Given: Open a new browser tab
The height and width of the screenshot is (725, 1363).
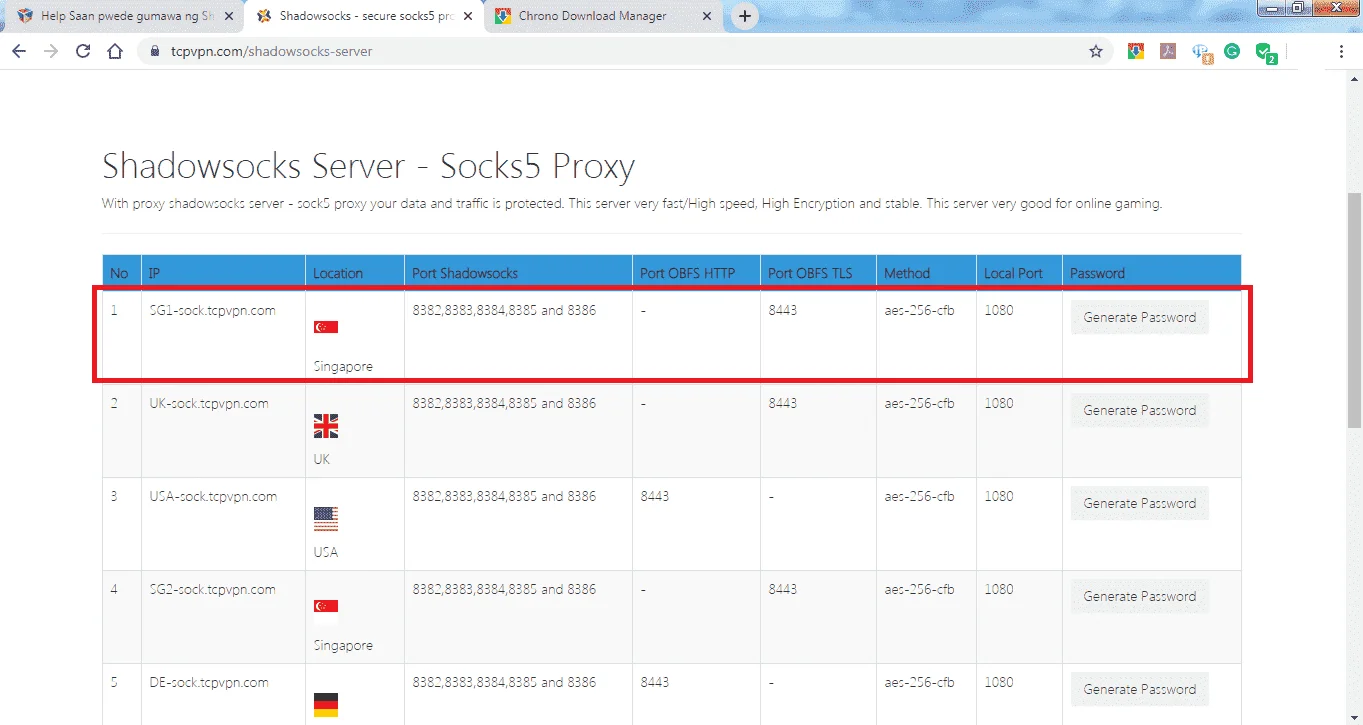Looking at the screenshot, I should point(744,16).
